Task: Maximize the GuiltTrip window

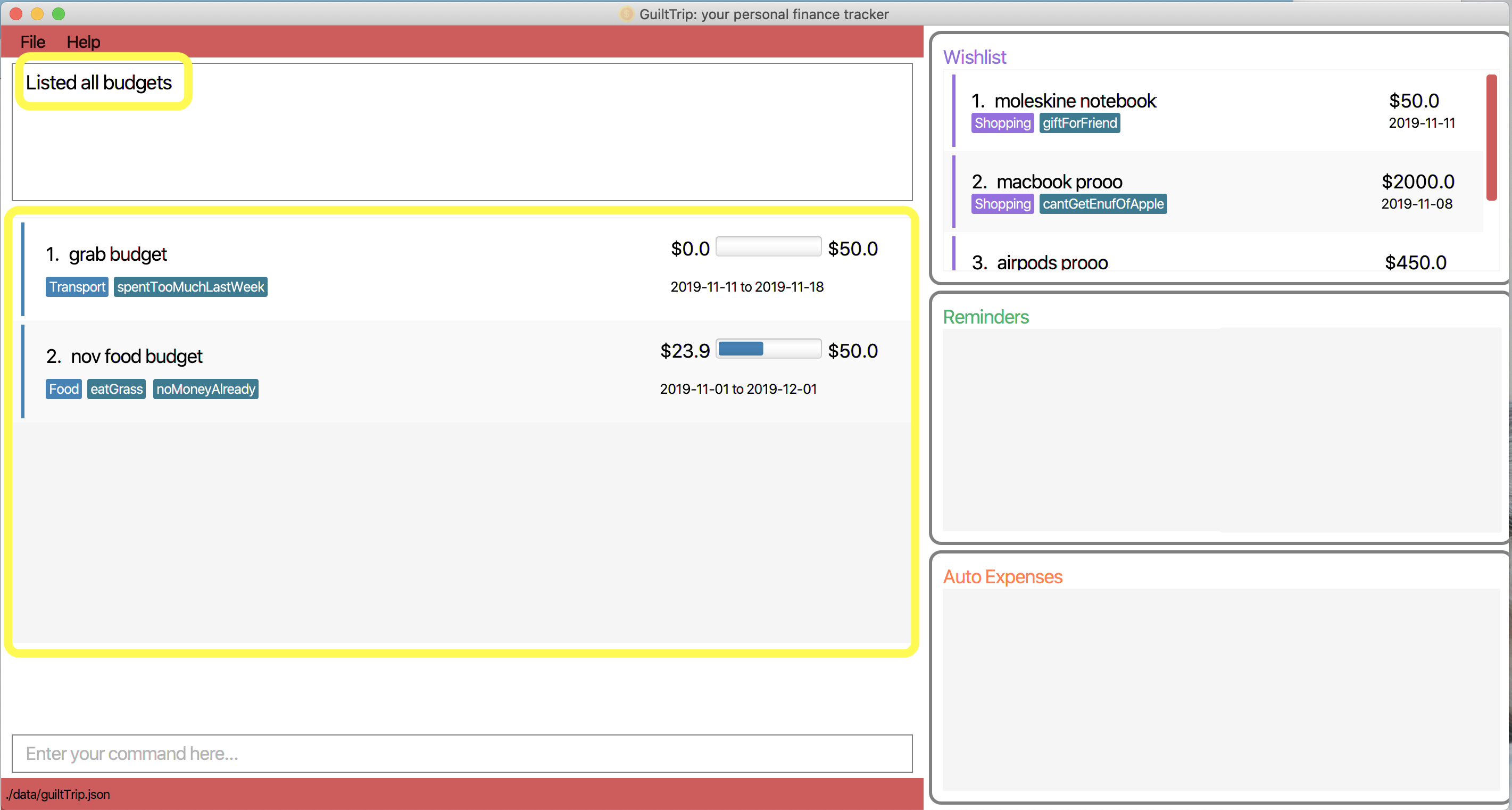Action: click(58, 13)
